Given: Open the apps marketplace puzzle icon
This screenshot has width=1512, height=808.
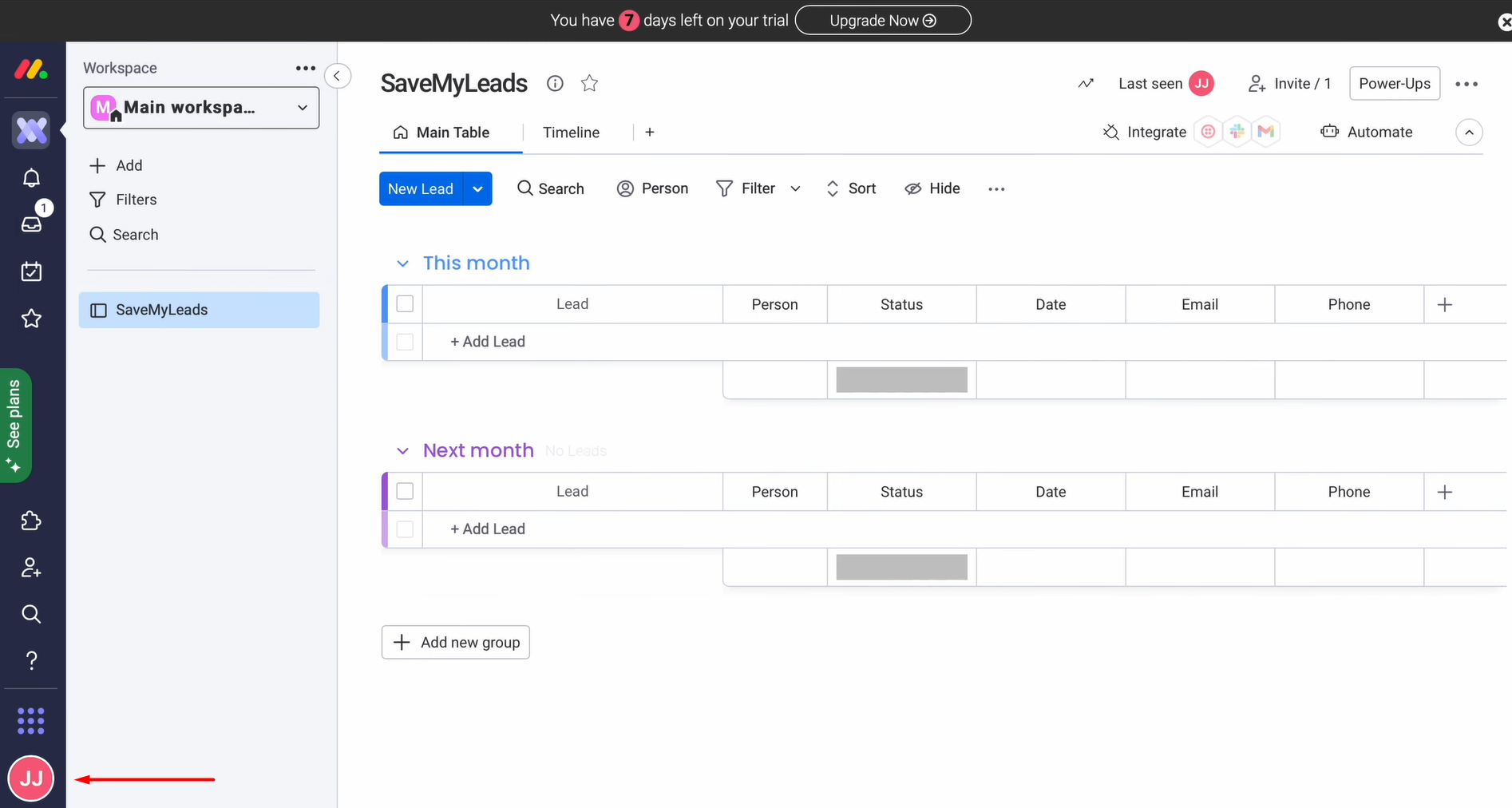Looking at the screenshot, I should coord(31,521).
